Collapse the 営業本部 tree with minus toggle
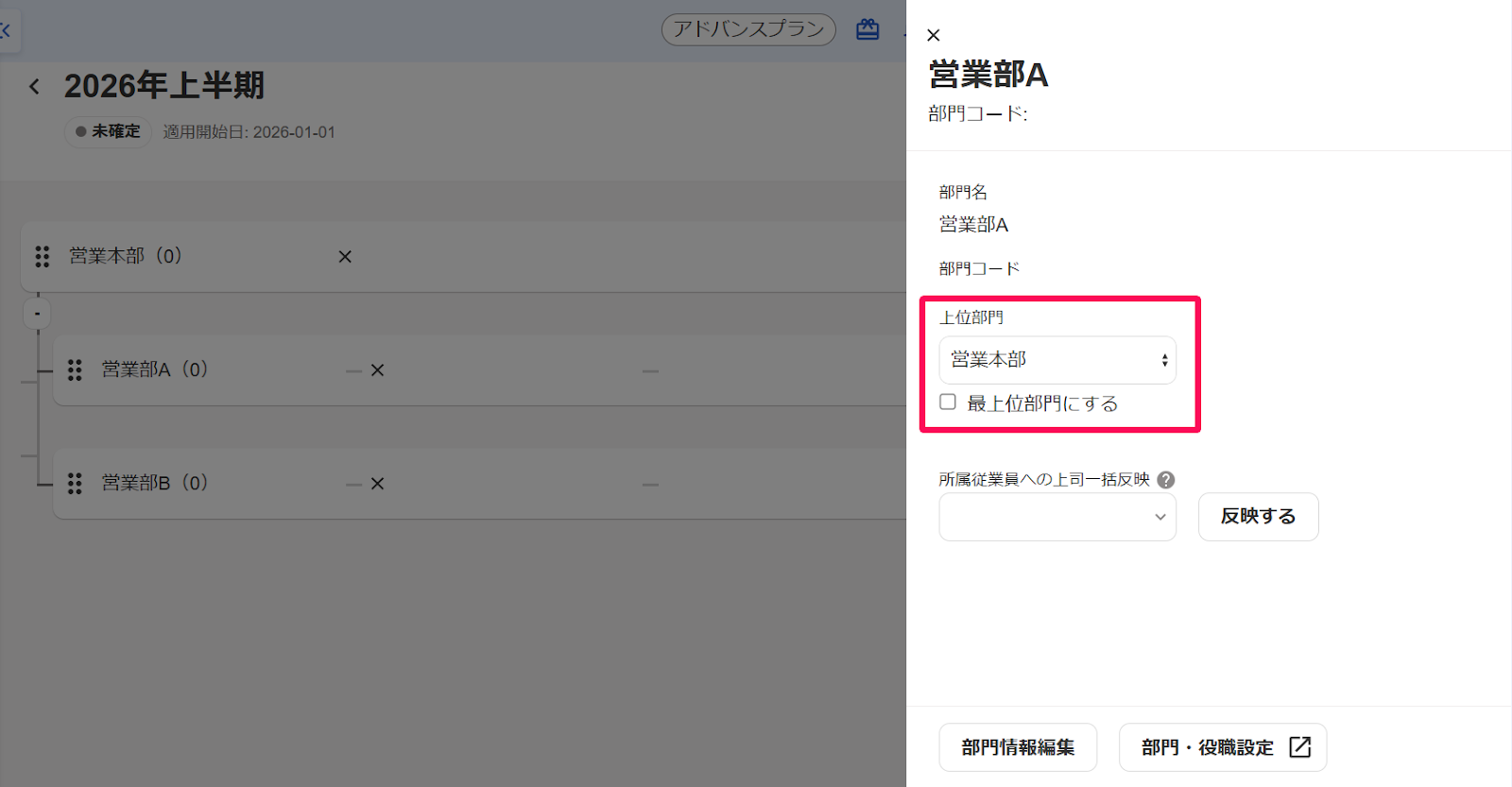 (x=37, y=314)
